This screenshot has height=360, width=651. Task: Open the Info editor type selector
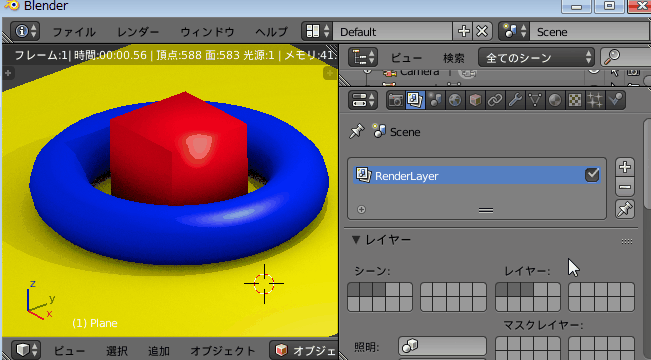[25, 31]
